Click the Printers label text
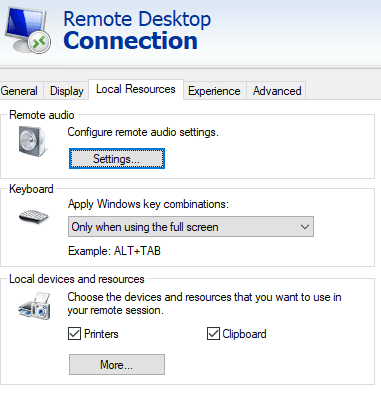The image size is (381, 394). [101, 334]
